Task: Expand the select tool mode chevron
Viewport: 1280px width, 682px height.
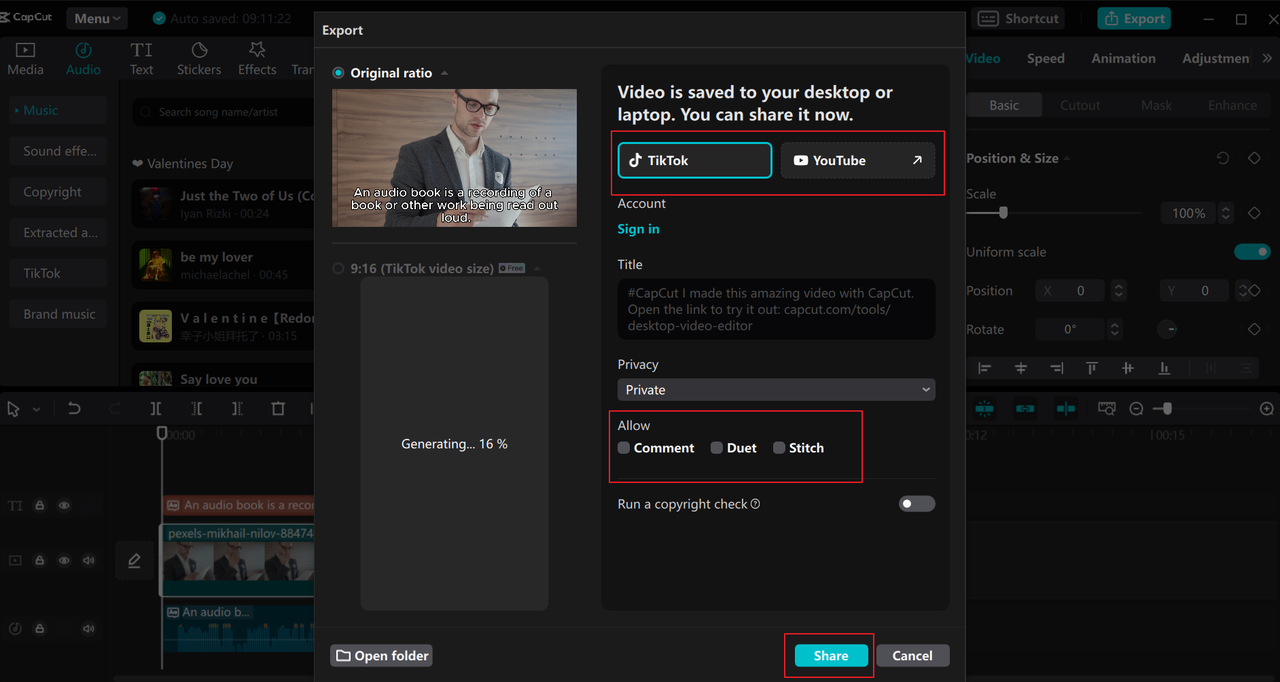Action: [x=37, y=409]
